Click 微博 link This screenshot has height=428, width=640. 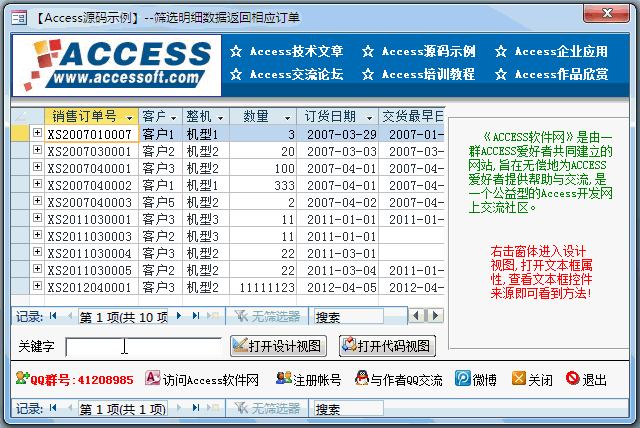coord(476,379)
